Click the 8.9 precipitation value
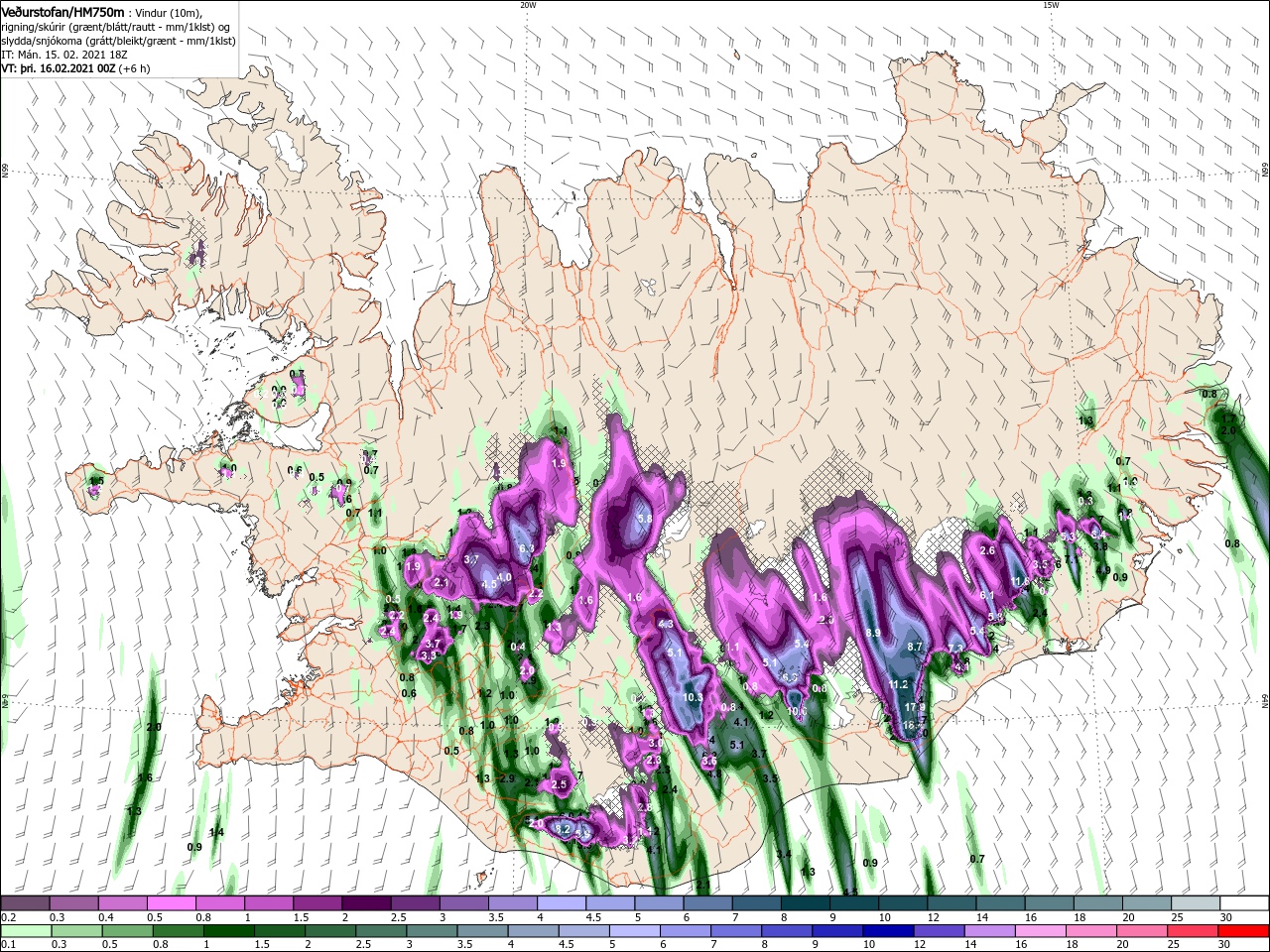The image size is (1270, 952). pyautogui.click(x=873, y=633)
